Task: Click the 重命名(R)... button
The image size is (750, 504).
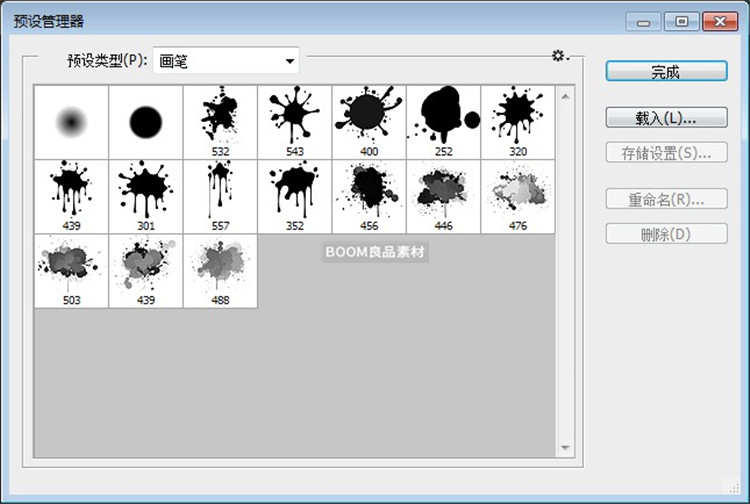Action: click(x=666, y=199)
